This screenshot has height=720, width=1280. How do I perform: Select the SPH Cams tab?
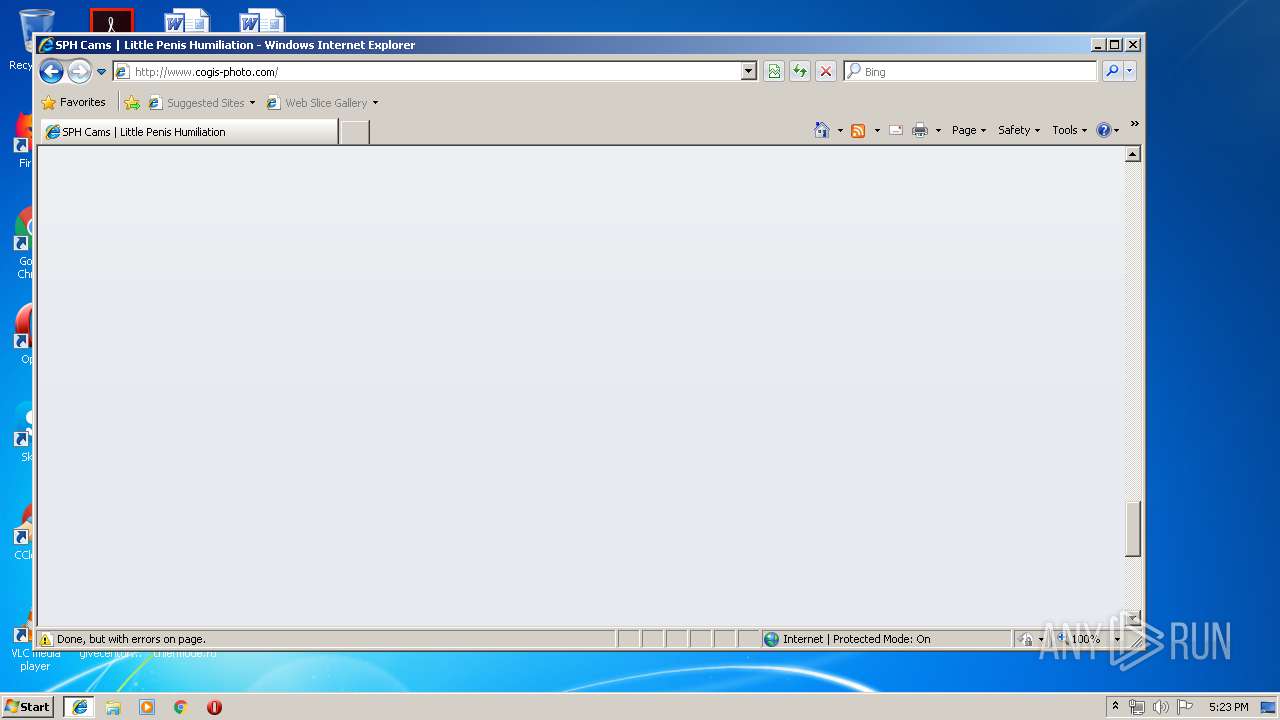(x=188, y=132)
